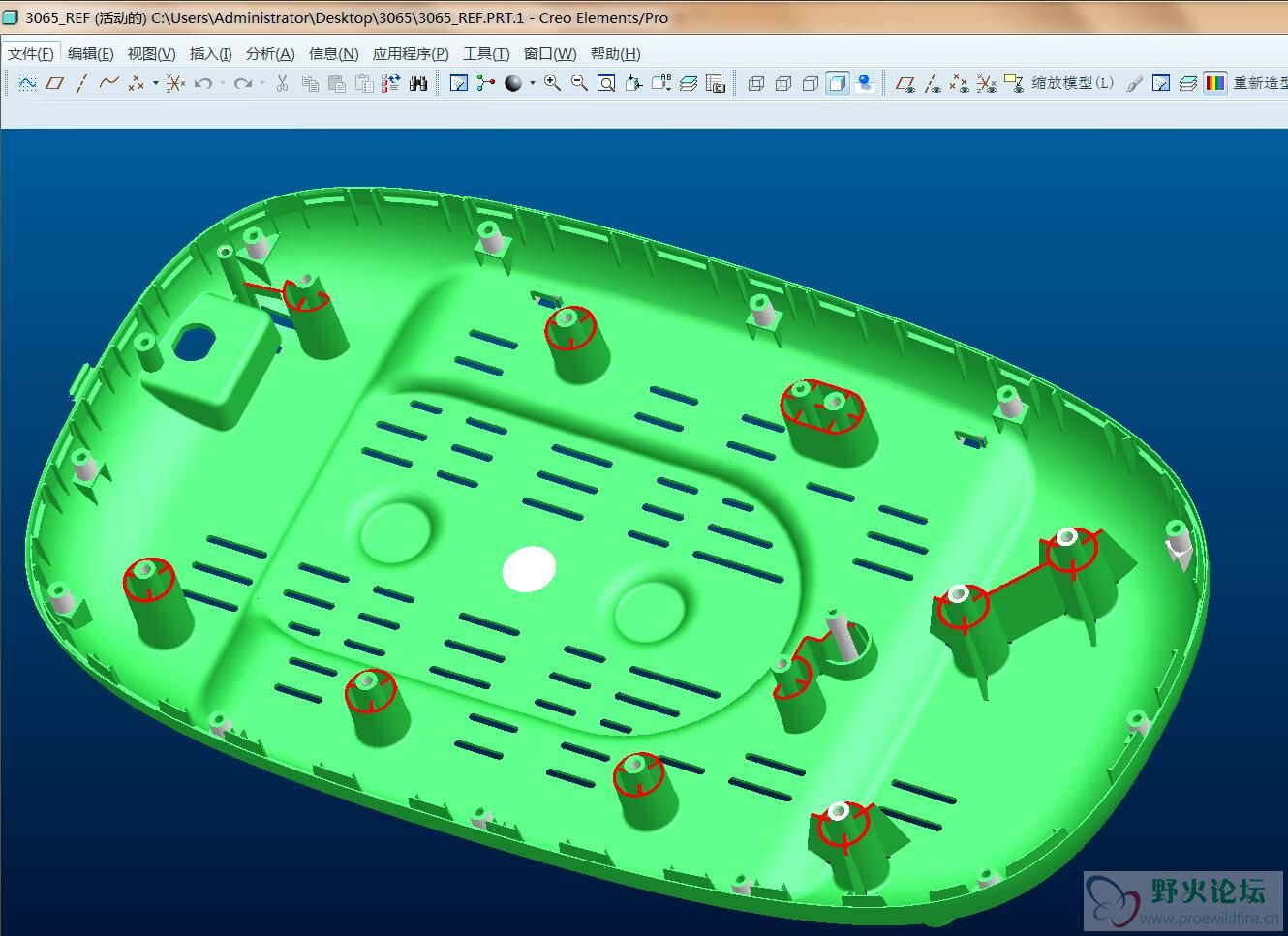The image size is (1288, 936).
Task: Open the 分析(A) menu
Action: point(270,54)
